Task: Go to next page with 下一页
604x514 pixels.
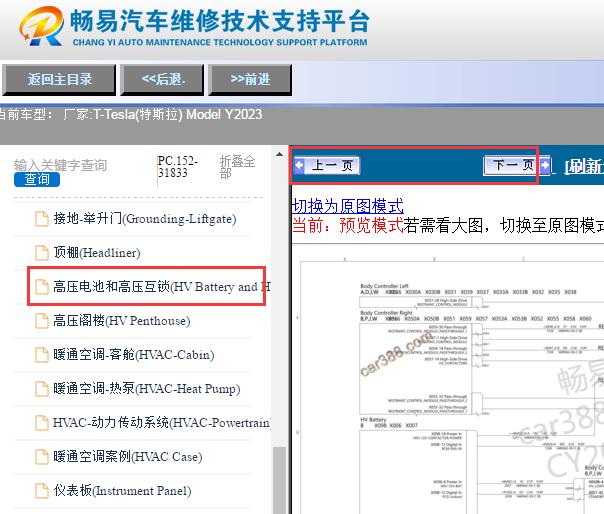Action: pos(512,166)
